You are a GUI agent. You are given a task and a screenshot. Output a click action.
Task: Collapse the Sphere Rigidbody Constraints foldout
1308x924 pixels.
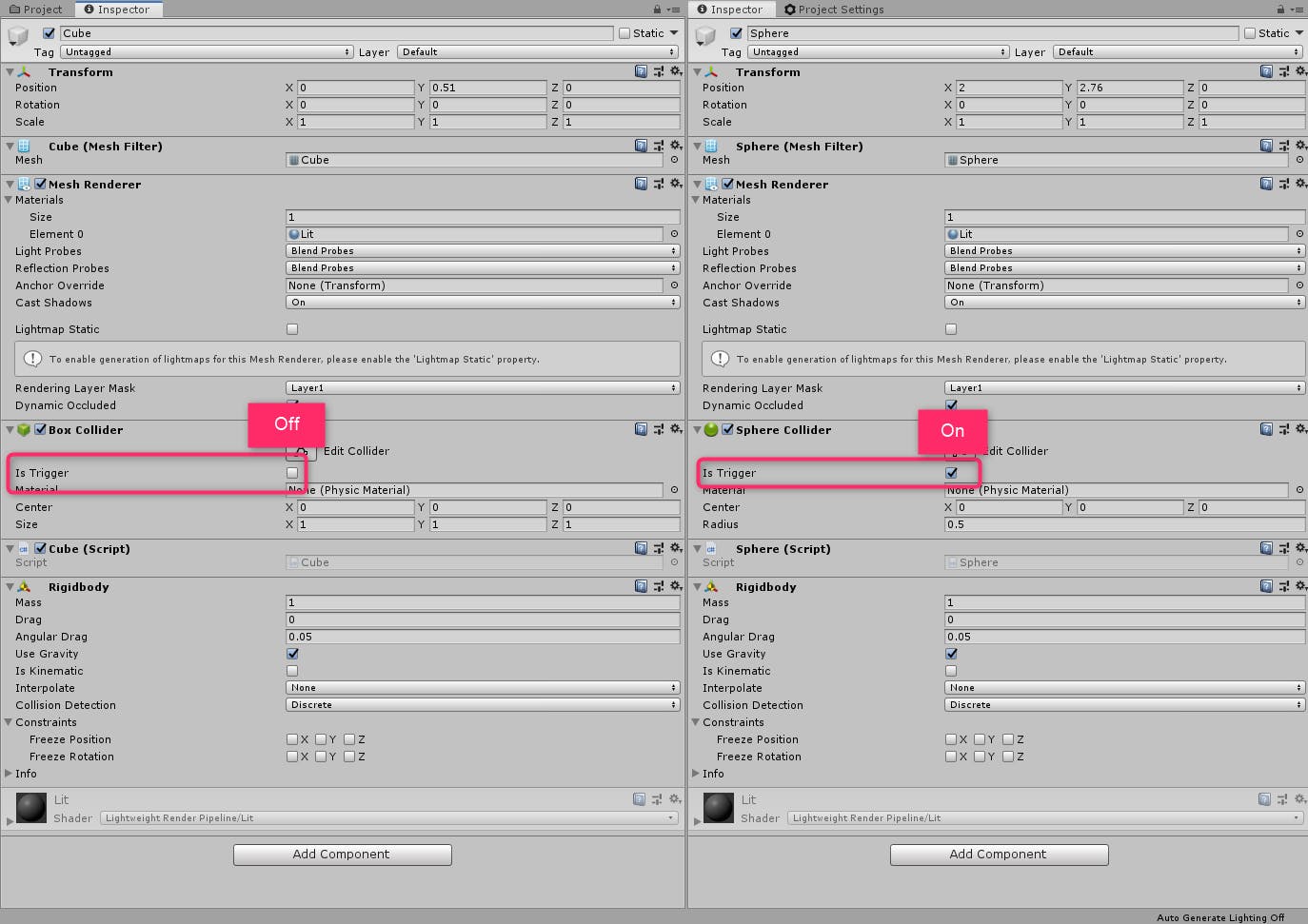point(696,722)
